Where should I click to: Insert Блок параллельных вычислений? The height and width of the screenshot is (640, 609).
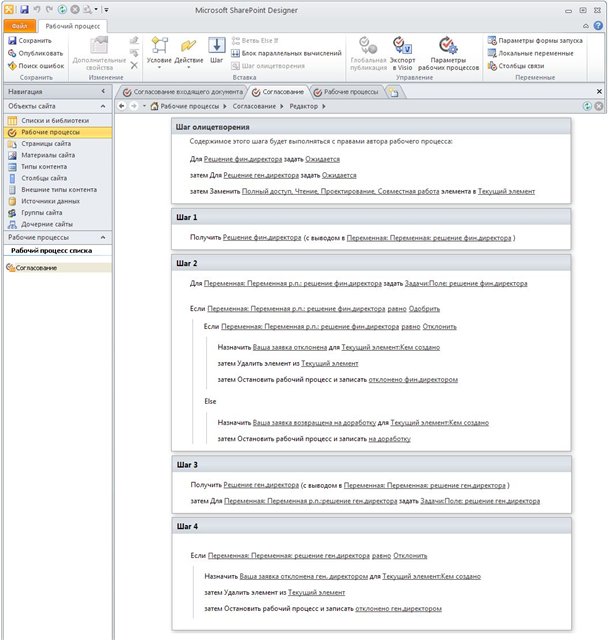[x=287, y=53]
